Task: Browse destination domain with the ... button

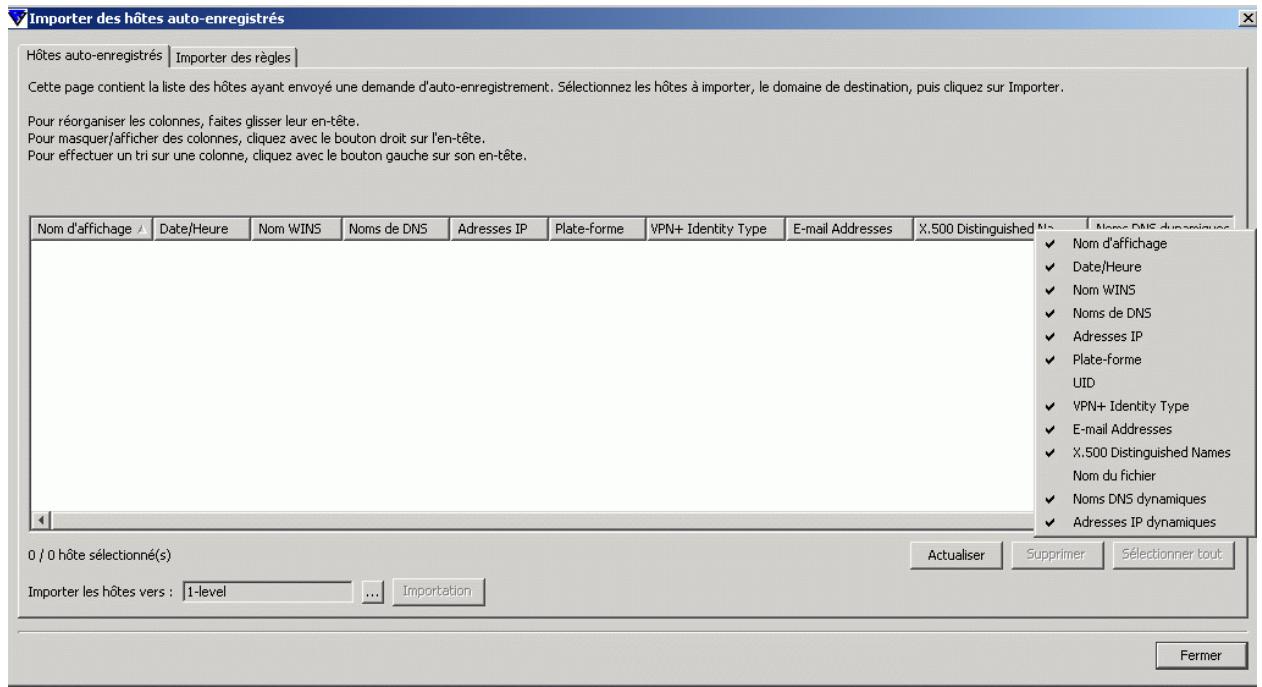Action: [x=372, y=591]
